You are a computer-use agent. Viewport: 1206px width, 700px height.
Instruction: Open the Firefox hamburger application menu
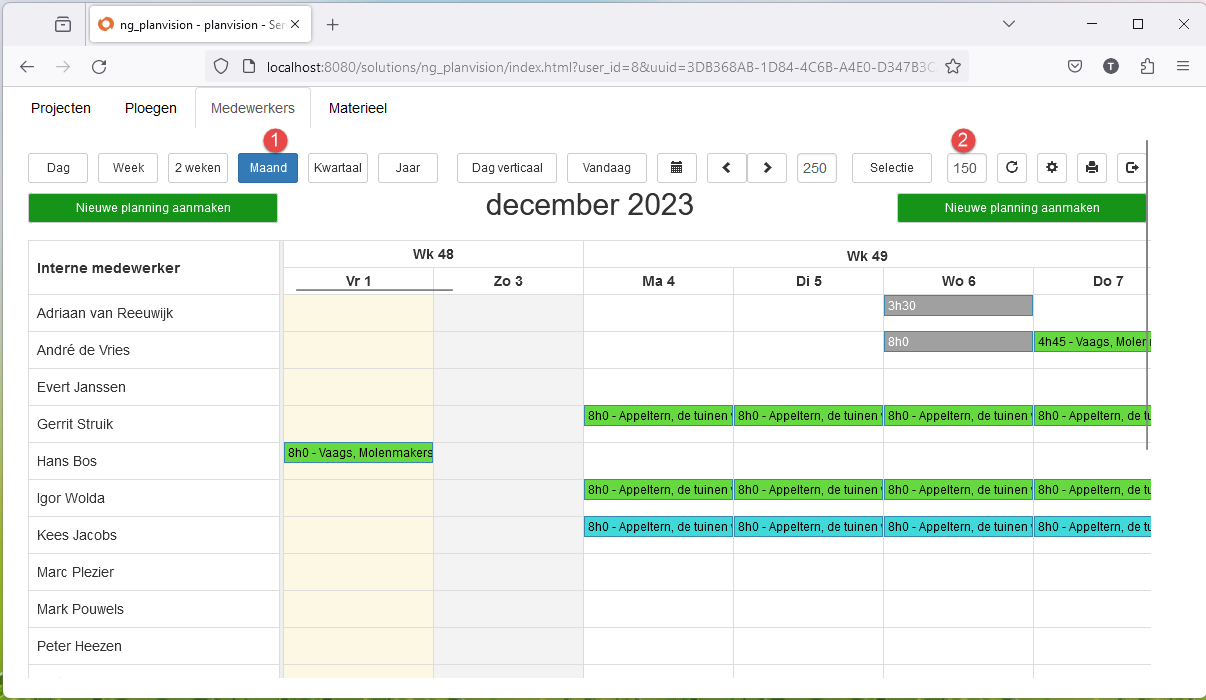tap(1183, 67)
